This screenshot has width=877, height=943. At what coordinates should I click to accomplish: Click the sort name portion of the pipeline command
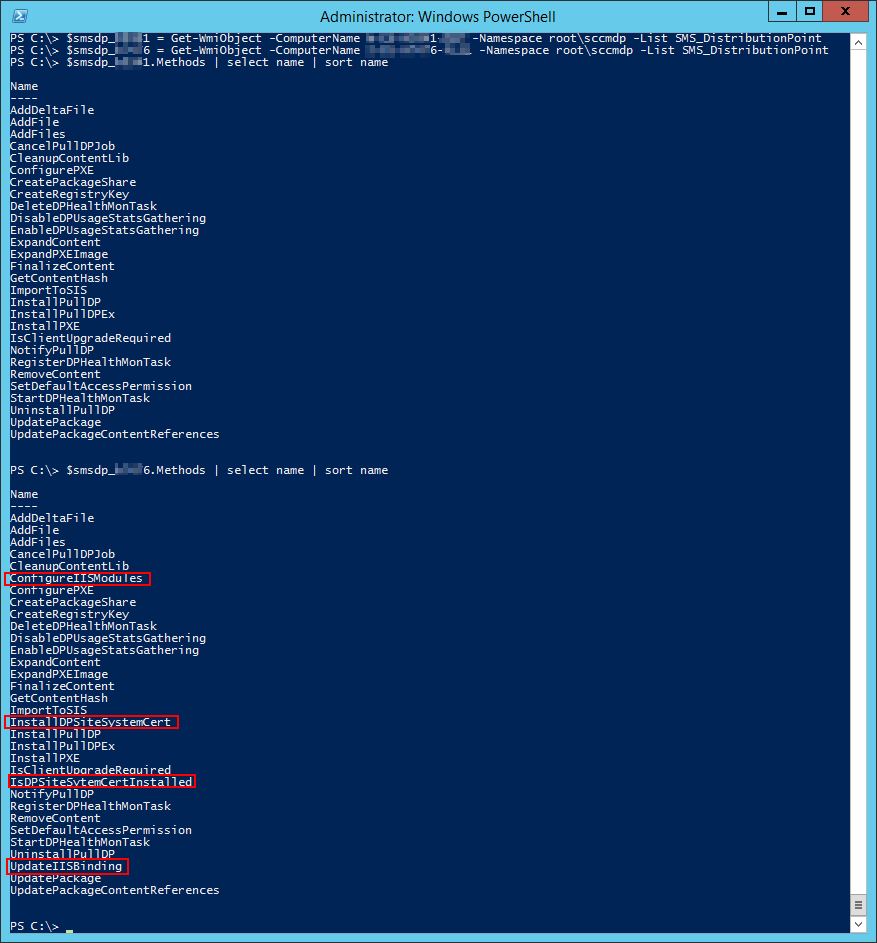click(359, 62)
